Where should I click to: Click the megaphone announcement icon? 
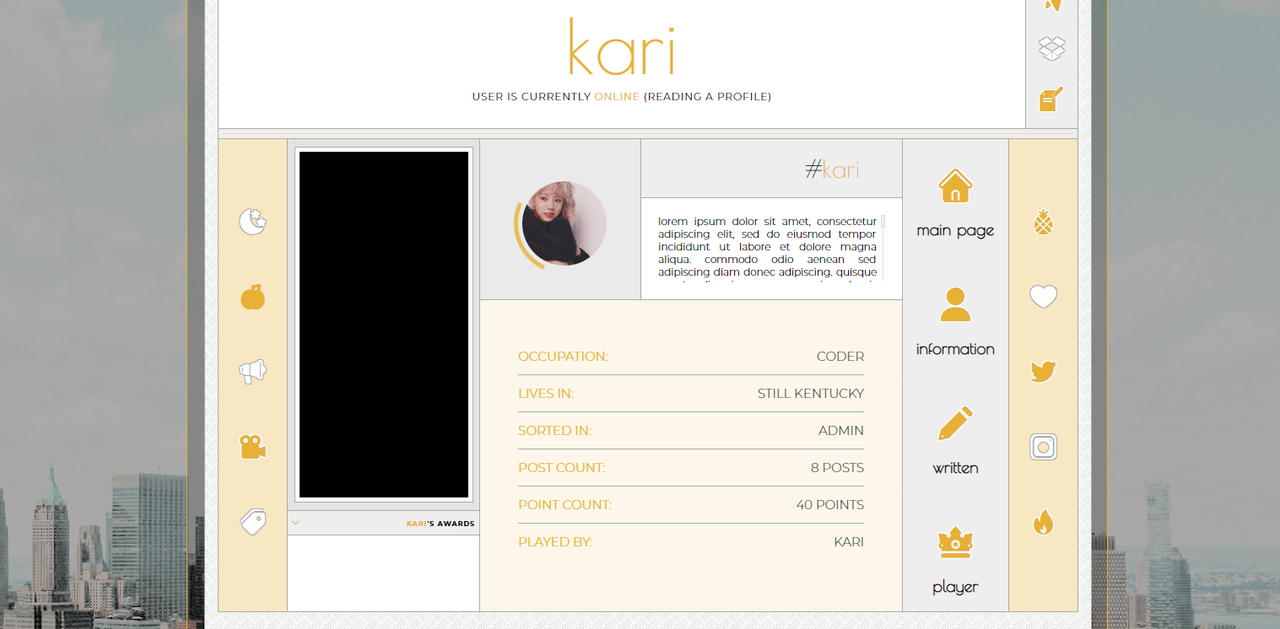[x=253, y=372]
